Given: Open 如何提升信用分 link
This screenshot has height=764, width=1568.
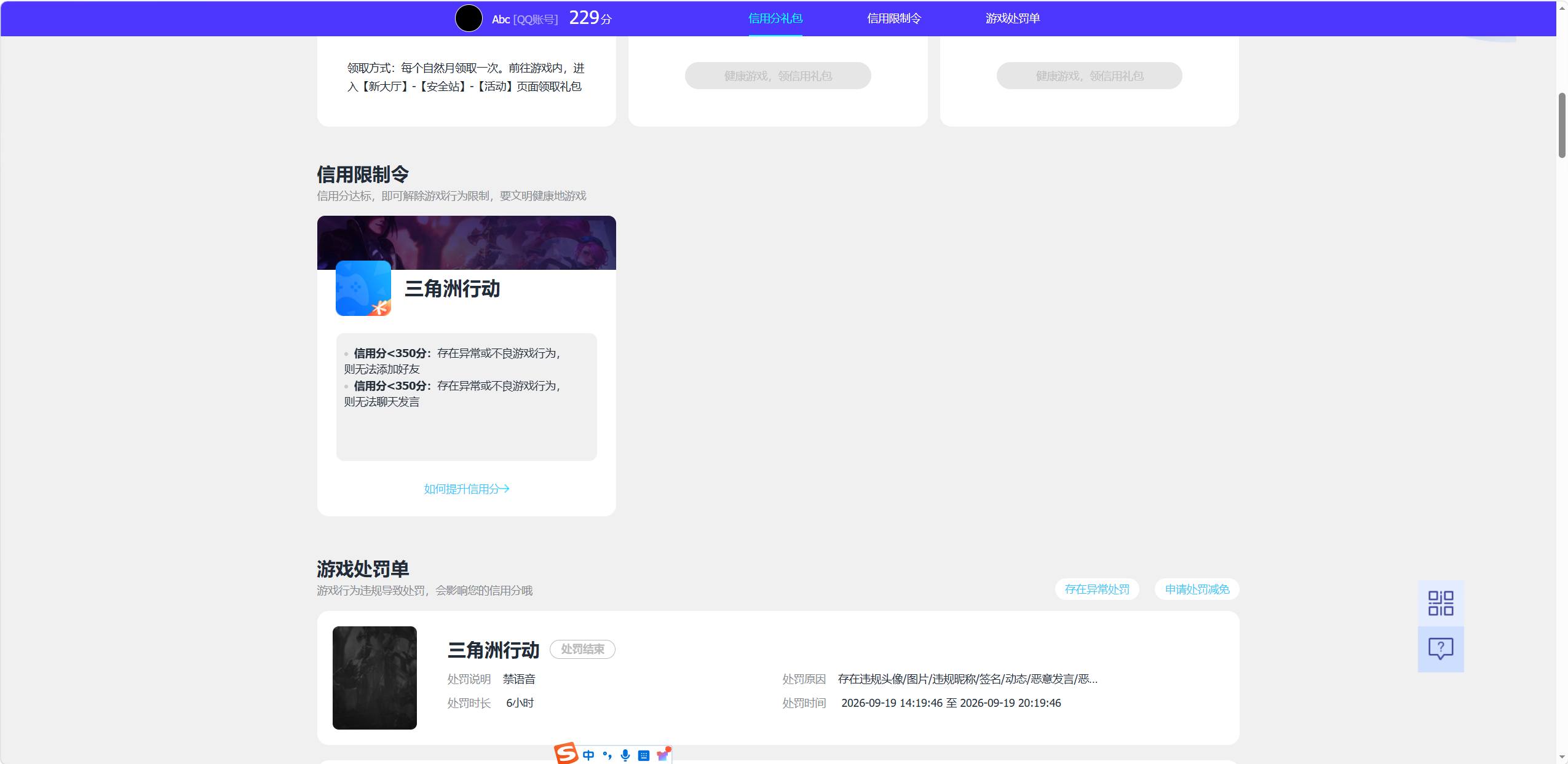Looking at the screenshot, I should [x=467, y=489].
